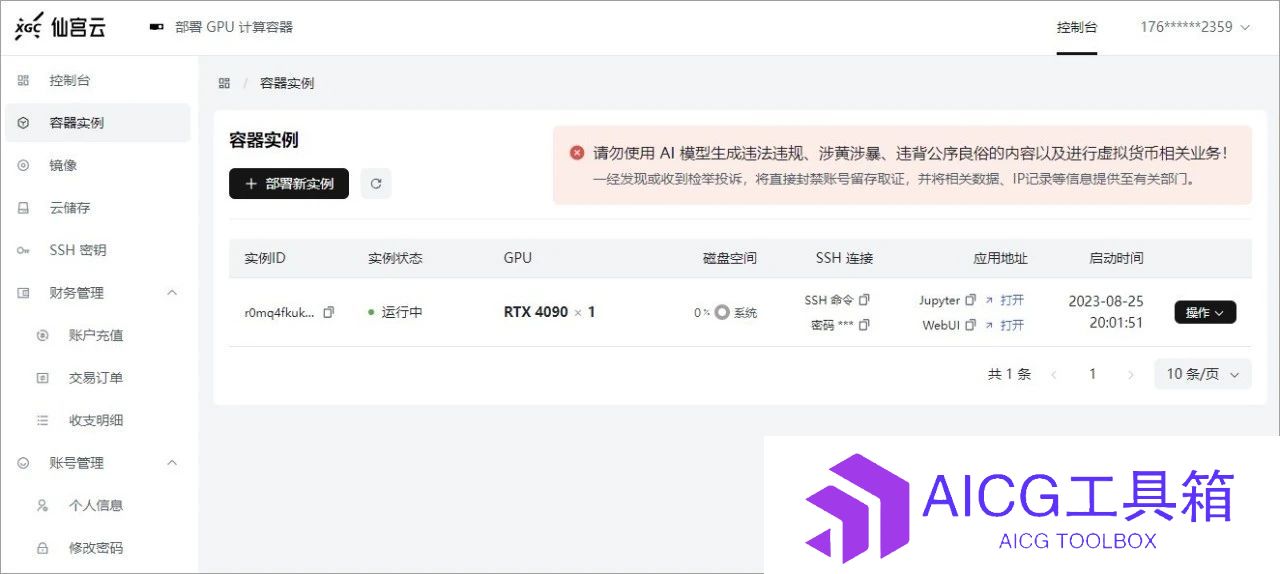Click the RTX 4090 × 1 cell

pyautogui.click(x=550, y=312)
